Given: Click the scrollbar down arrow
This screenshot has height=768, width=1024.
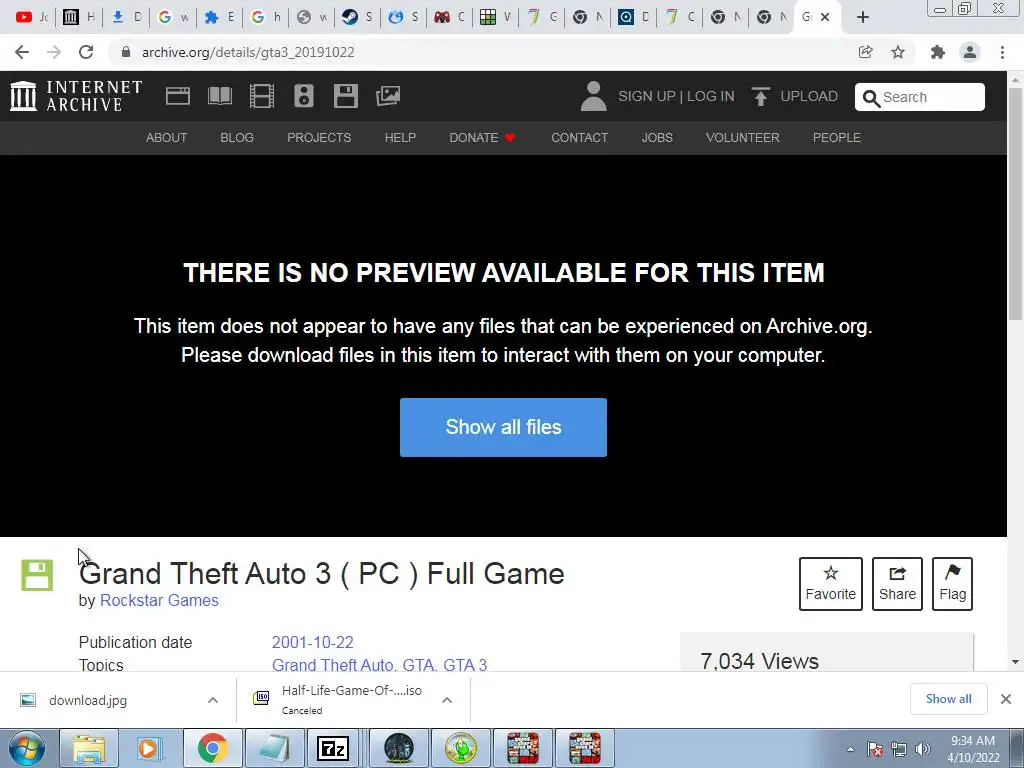Looking at the screenshot, I should point(1015,662).
